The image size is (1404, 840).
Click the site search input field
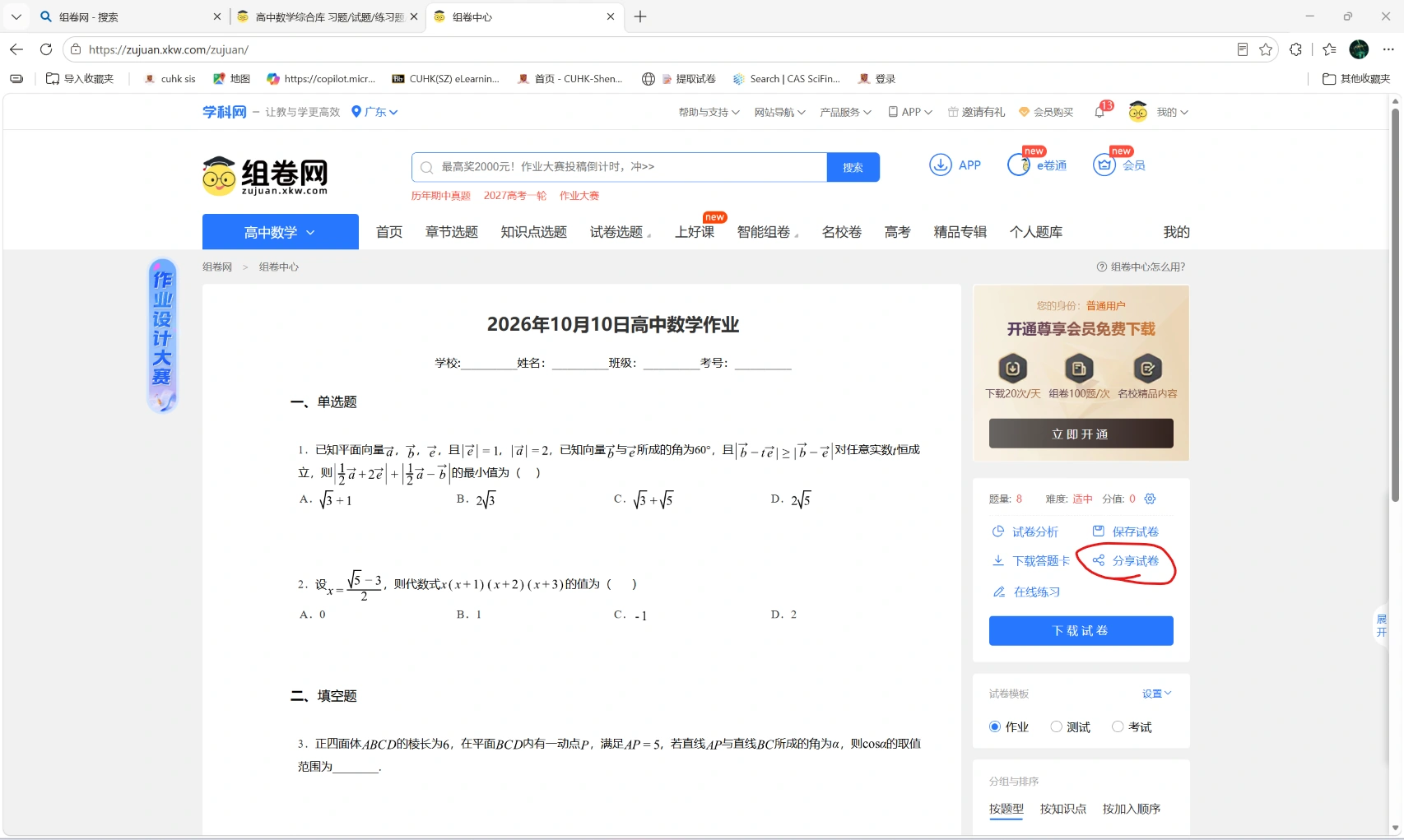(619, 167)
